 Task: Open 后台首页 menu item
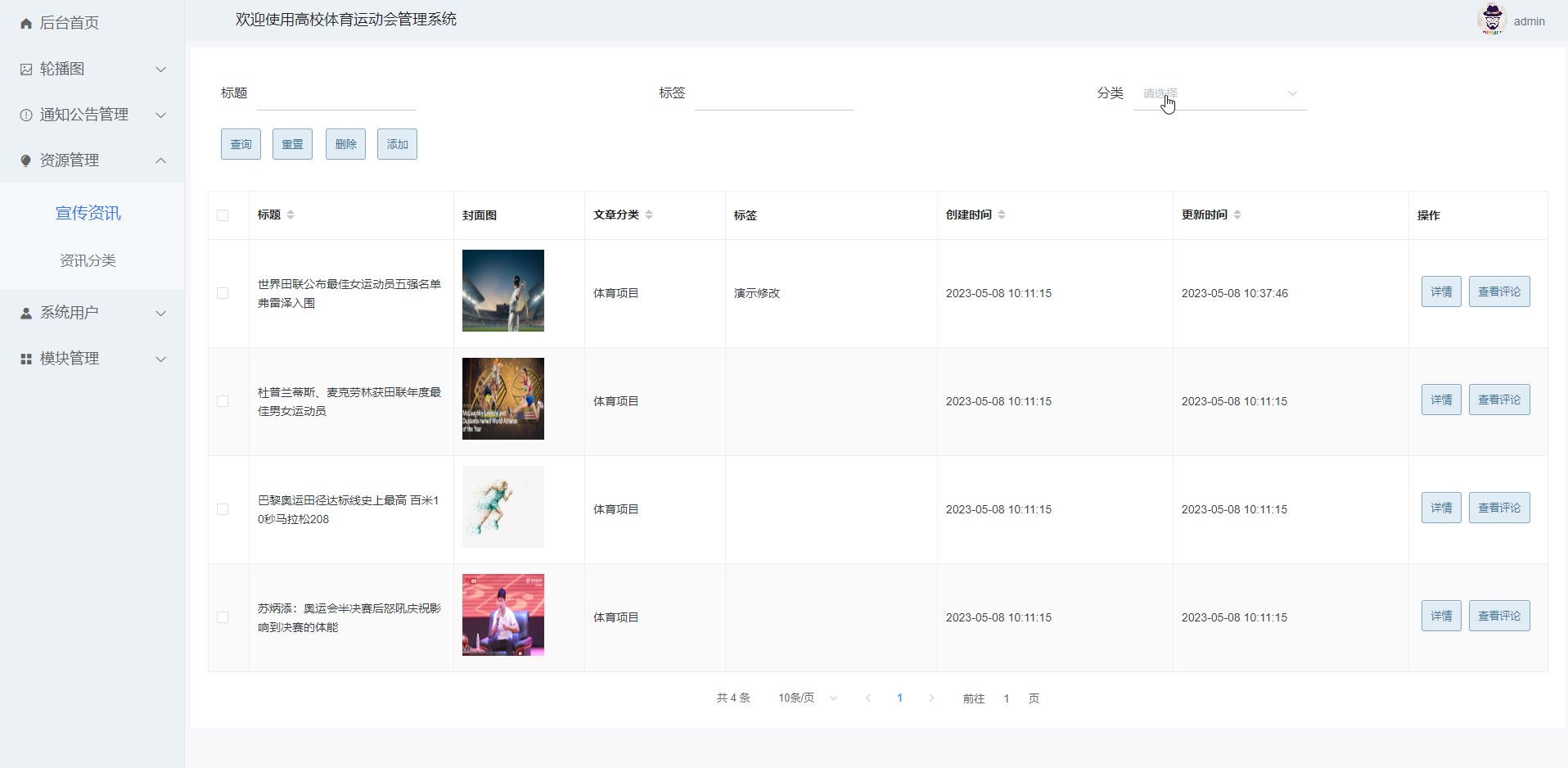(92, 23)
